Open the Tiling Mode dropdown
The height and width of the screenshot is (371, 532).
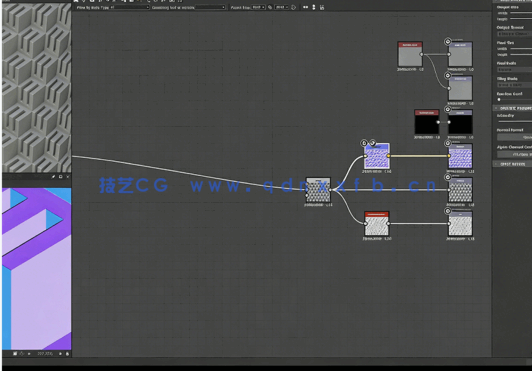tap(514, 85)
